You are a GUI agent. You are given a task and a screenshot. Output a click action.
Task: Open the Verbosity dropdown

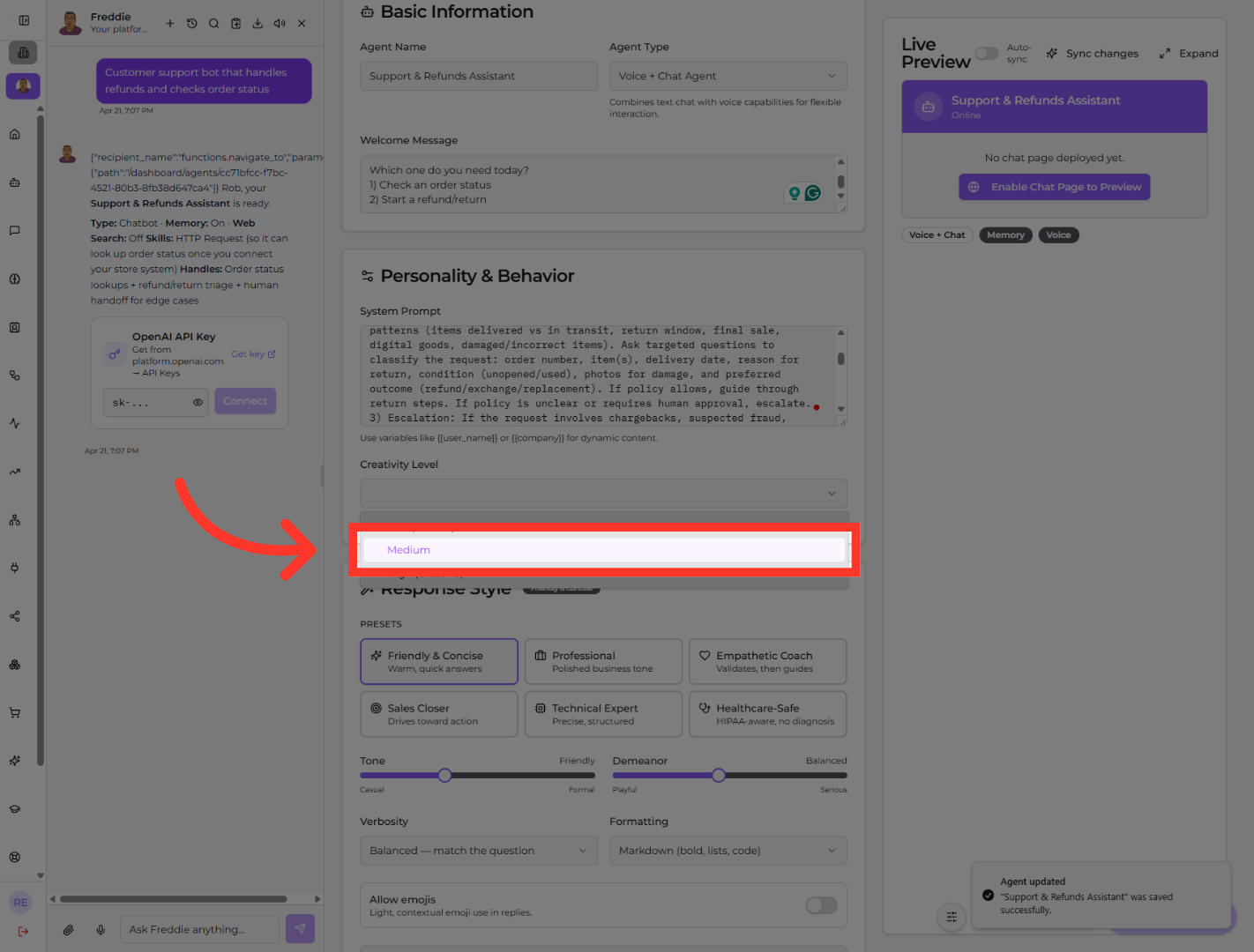(x=479, y=851)
